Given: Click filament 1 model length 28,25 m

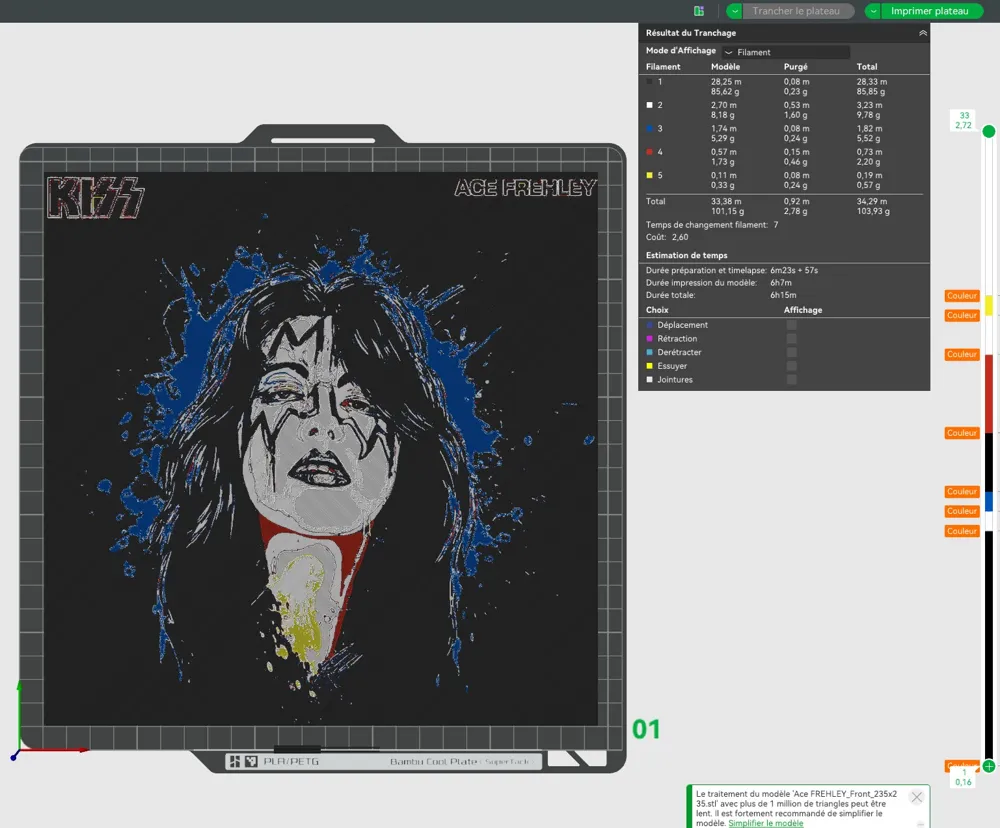Looking at the screenshot, I should [x=726, y=82].
